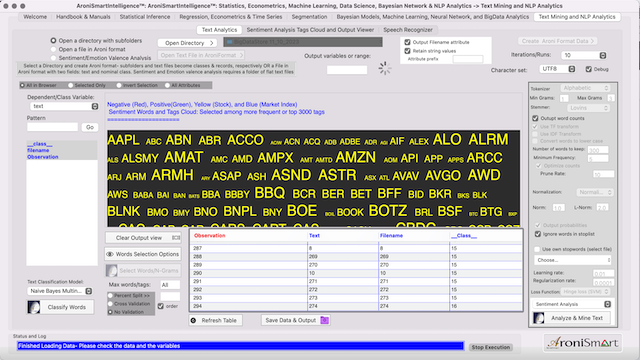Toggle the Debug checkbox

pyautogui.click(x=589, y=69)
